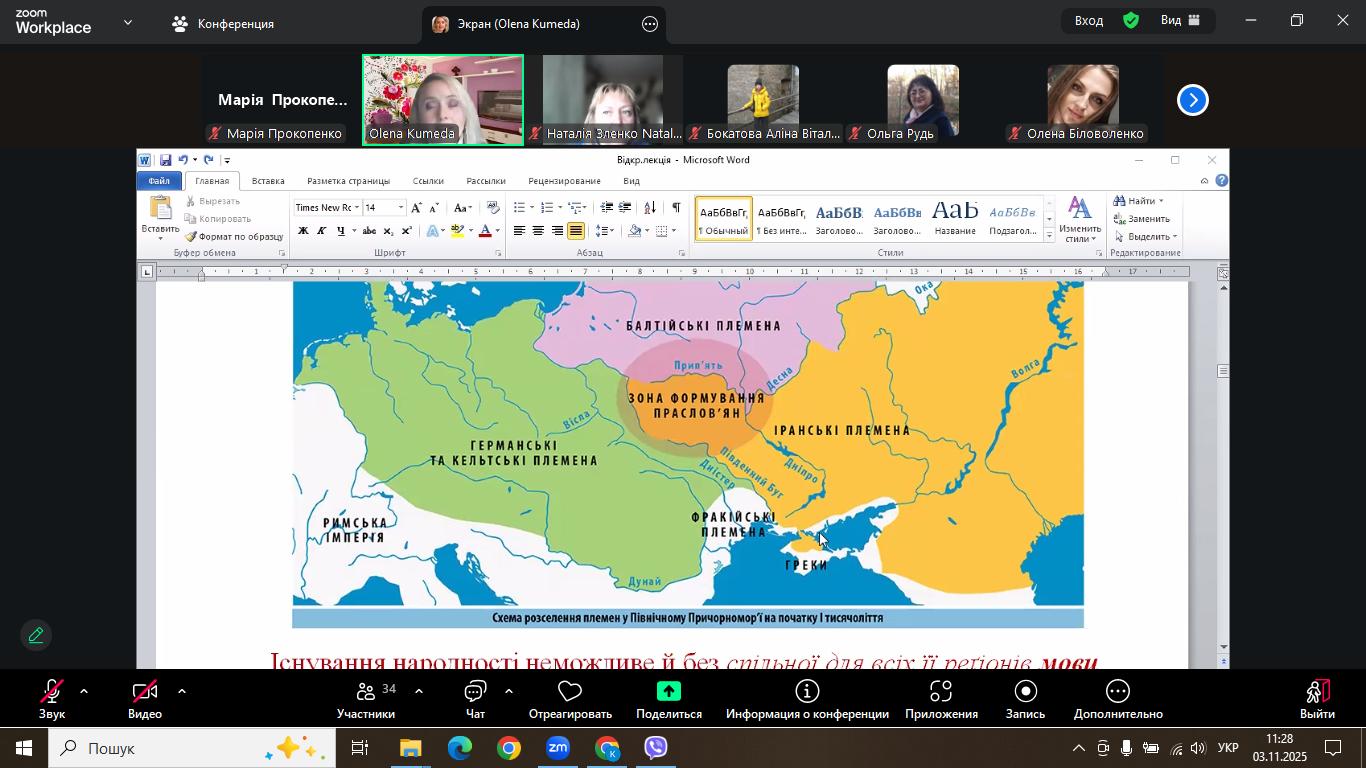Viewport: 1366px width, 768px height.
Task: Open the Zoom annotation pencil tool
Action: (36, 635)
